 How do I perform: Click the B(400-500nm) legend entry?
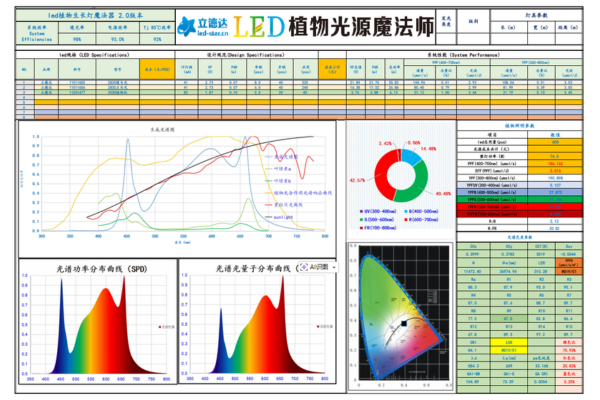(x=421, y=211)
